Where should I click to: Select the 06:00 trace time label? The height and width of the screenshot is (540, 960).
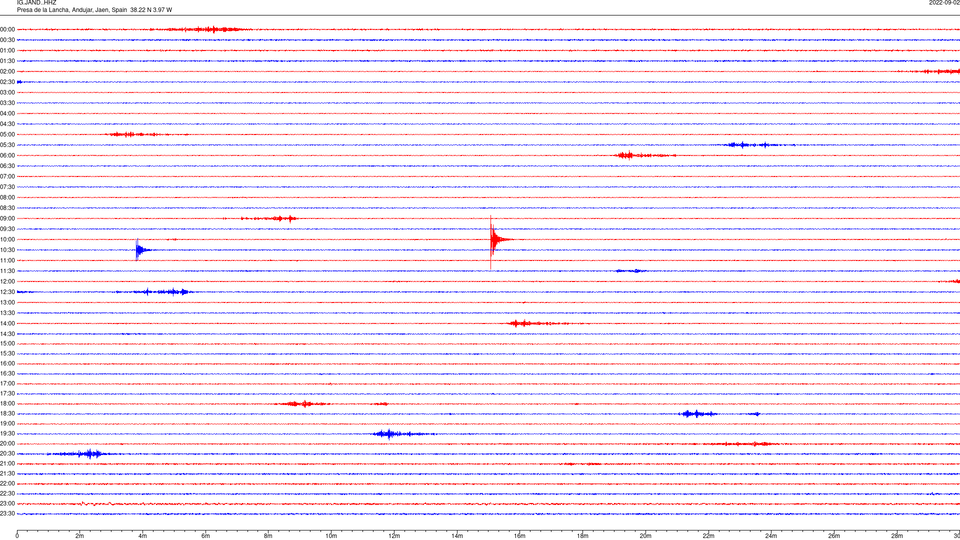click(7, 156)
